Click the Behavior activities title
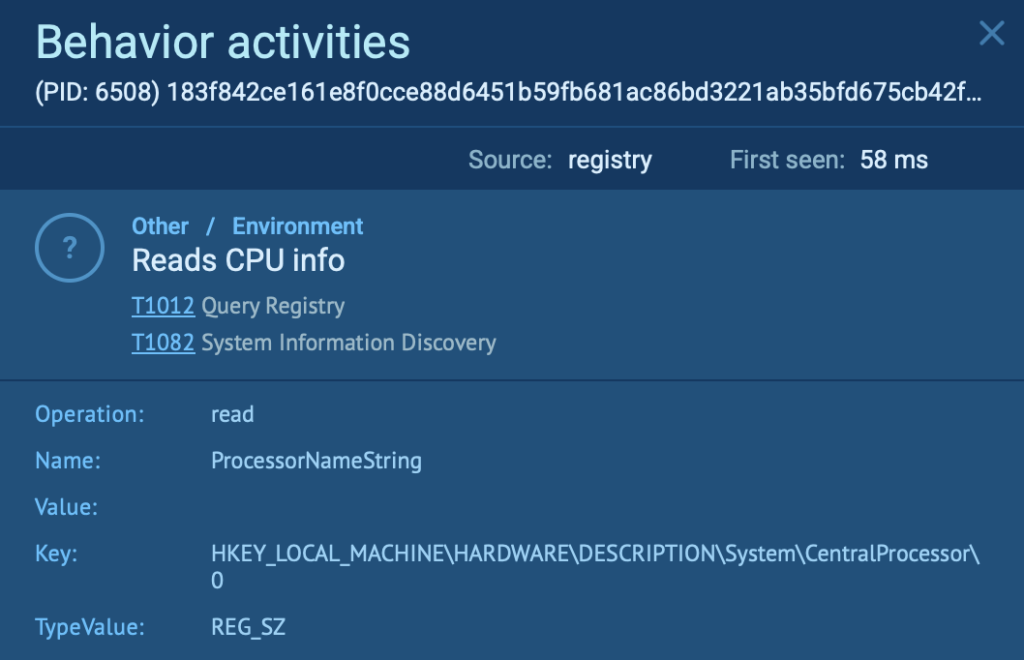Image resolution: width=1024 pixels, height=660 pixels. (x=223, y=43)
